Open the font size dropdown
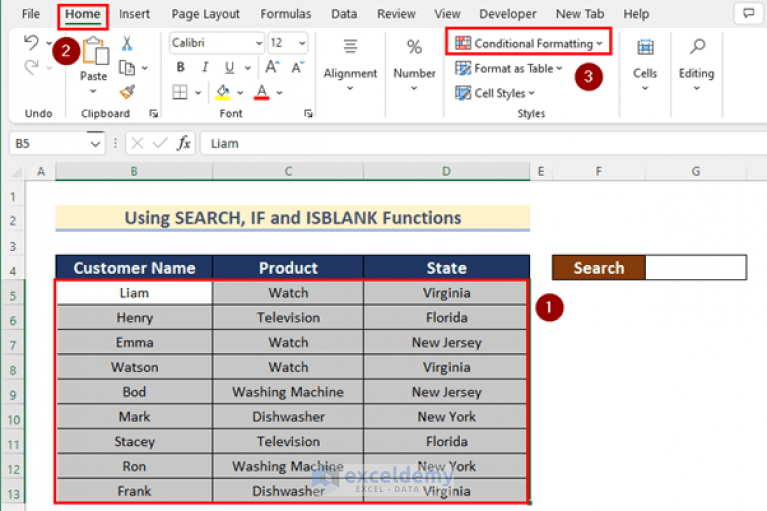Screen dimensions: 767x511 click(x=302, y=43)
